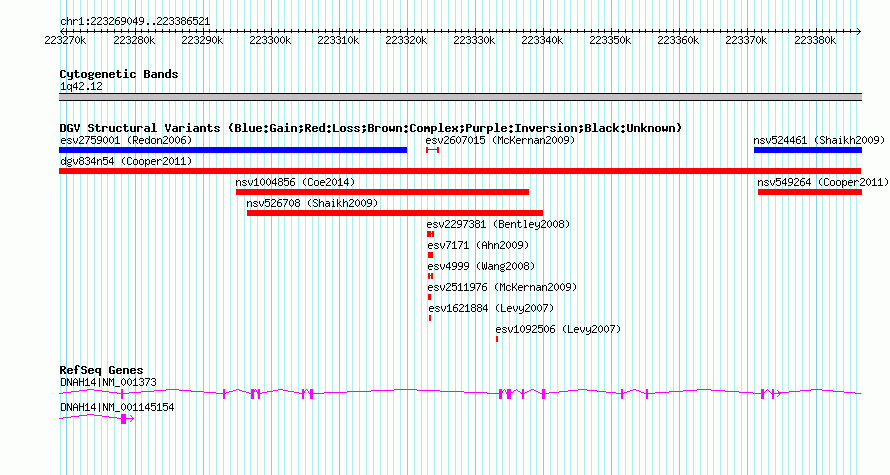Click the 223330k ruler tick label
Screen dimensions: 890x475
point(475,40)
